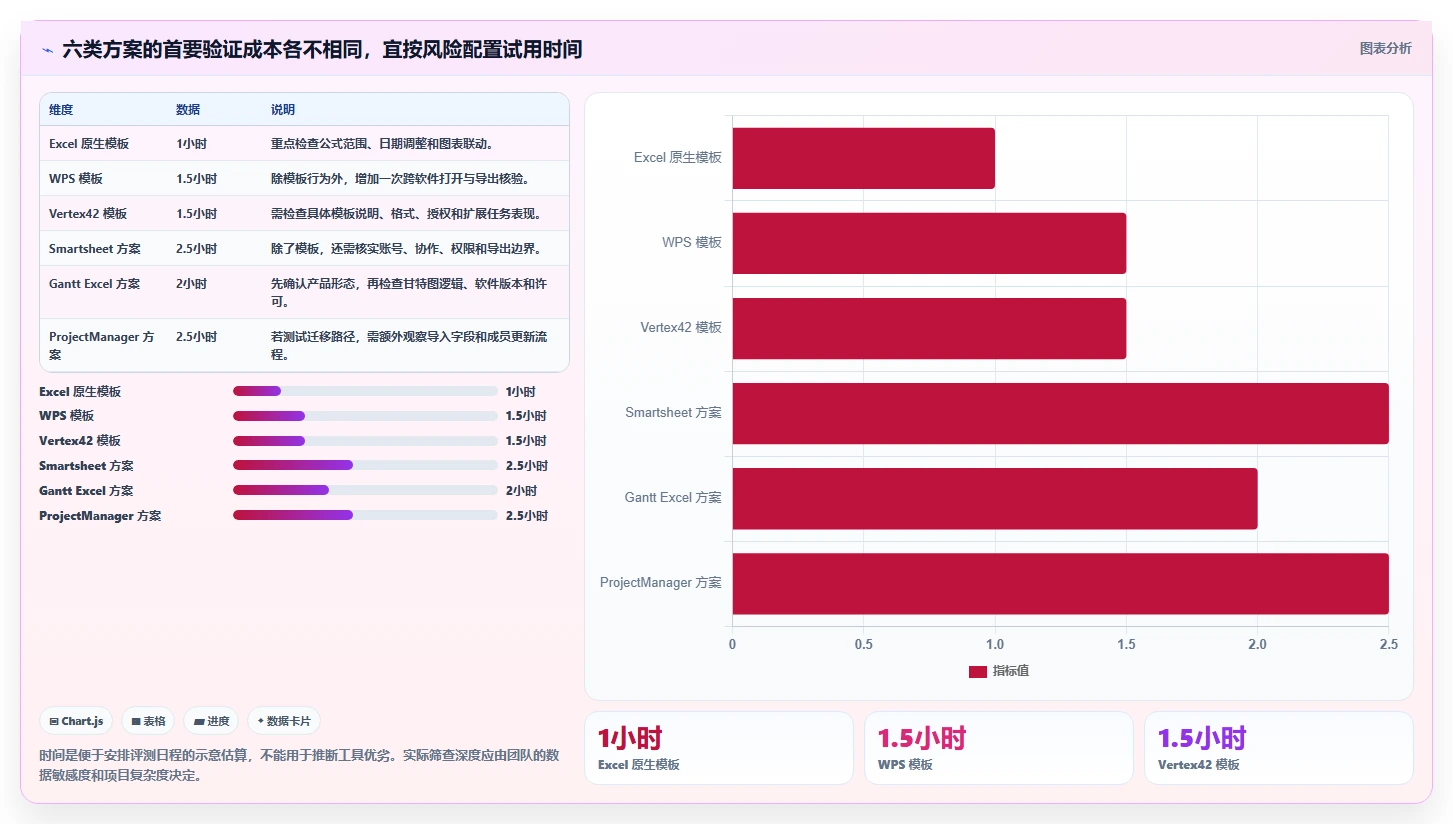The height and width of the screenshot is (824, 1453).
Task: Click table cell ProjectManager 方案
Action: point(102,346)
